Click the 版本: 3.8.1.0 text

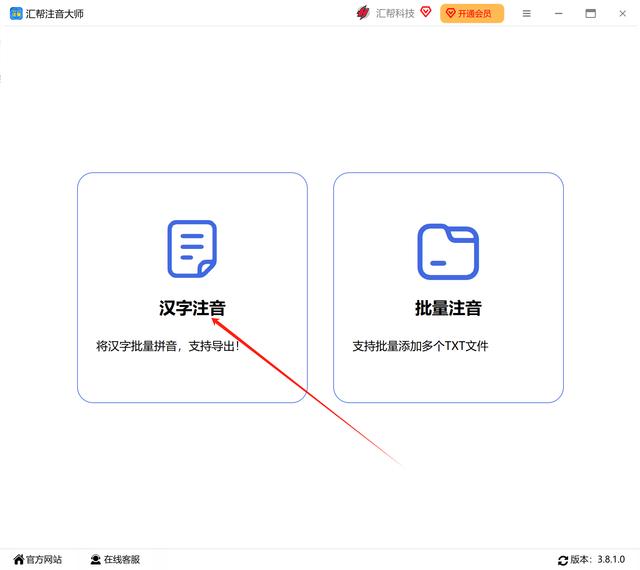pos(598,559)
